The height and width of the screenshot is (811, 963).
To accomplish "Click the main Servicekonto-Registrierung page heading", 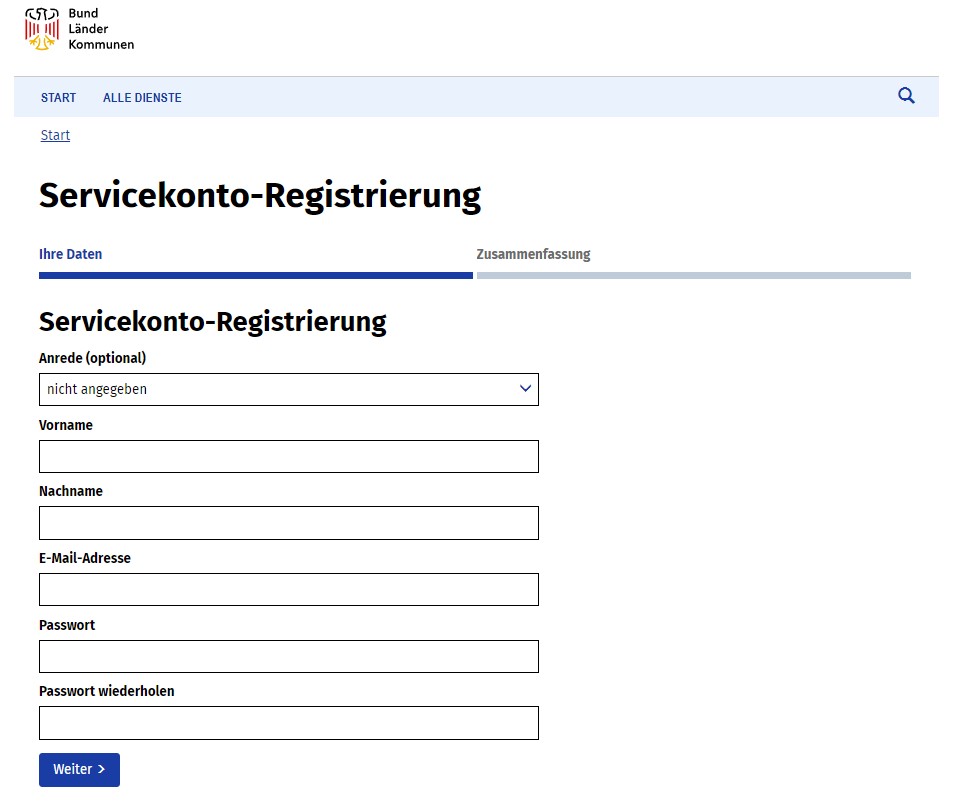I will [x=260, y=196].
